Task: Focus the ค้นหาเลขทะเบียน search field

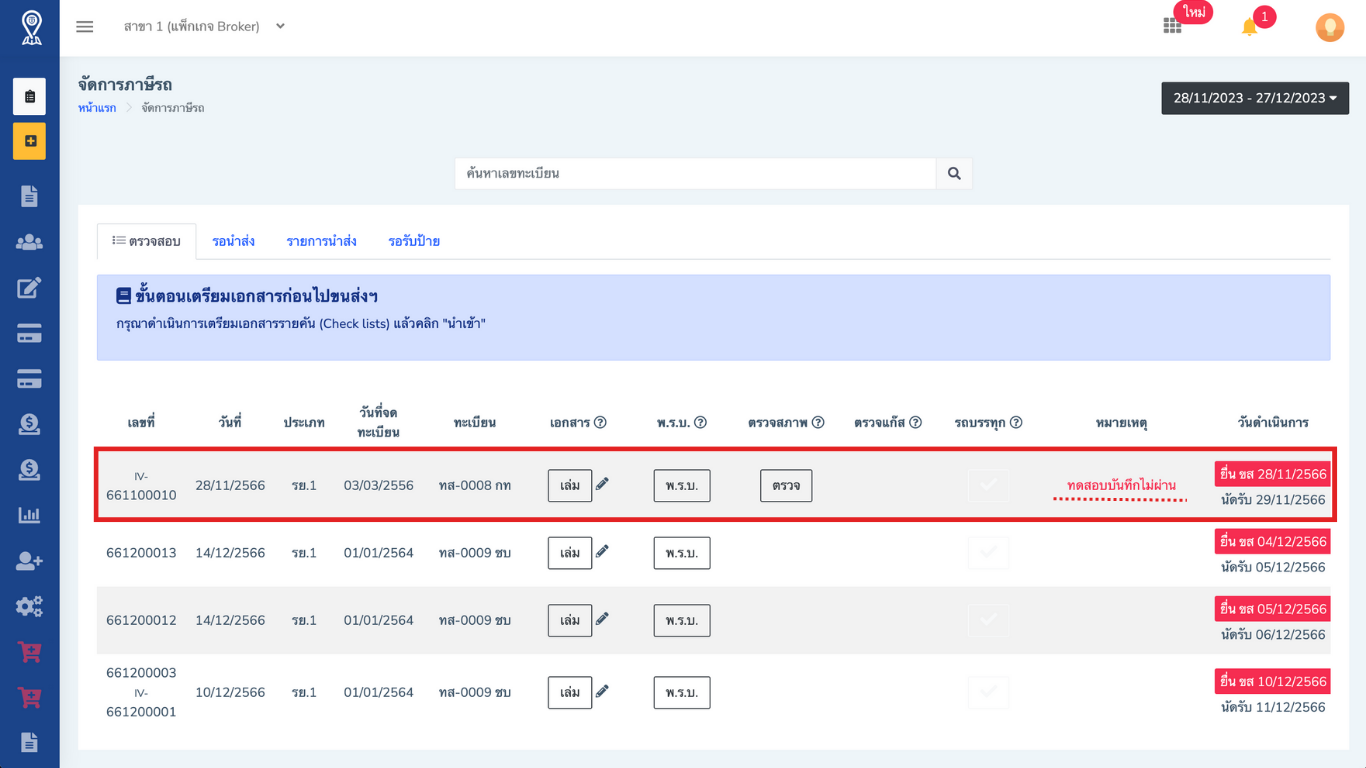Action: tap(695, 173)
